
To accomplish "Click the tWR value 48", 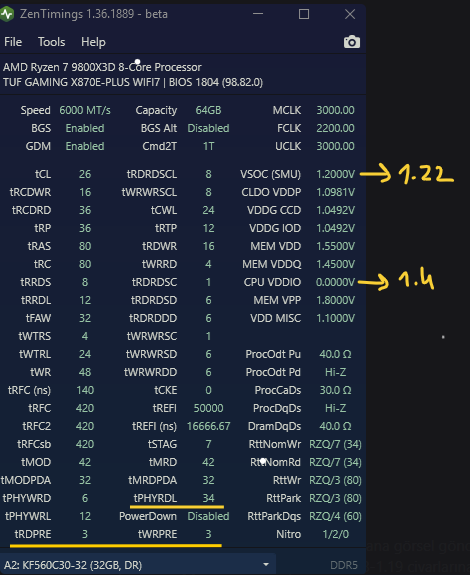I will pos(85,372).
